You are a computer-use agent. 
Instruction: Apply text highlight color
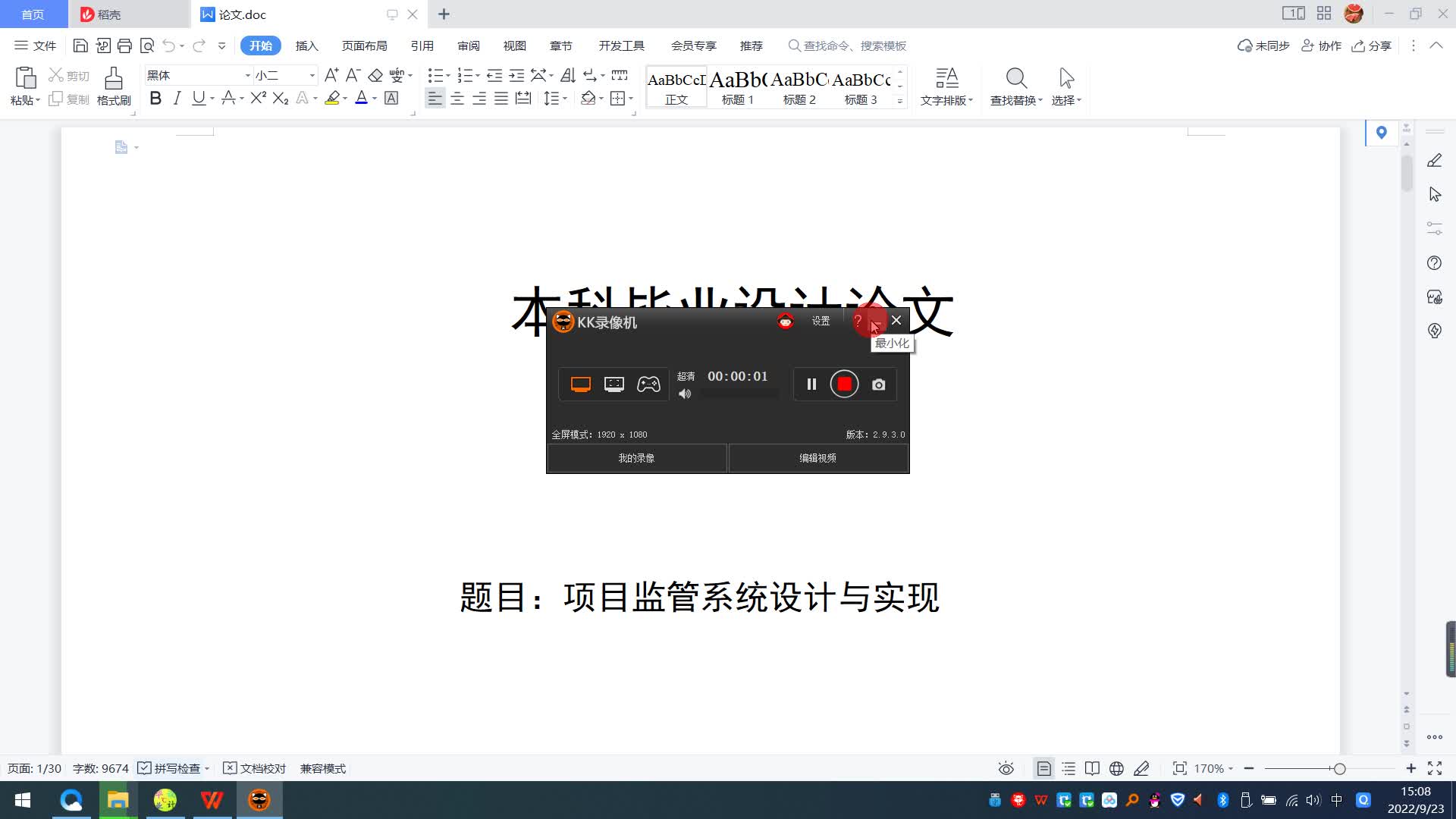pos(331,99)
